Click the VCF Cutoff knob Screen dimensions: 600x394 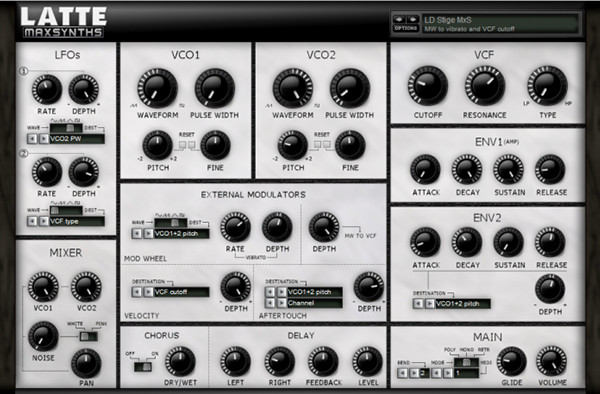click(427, 86)
